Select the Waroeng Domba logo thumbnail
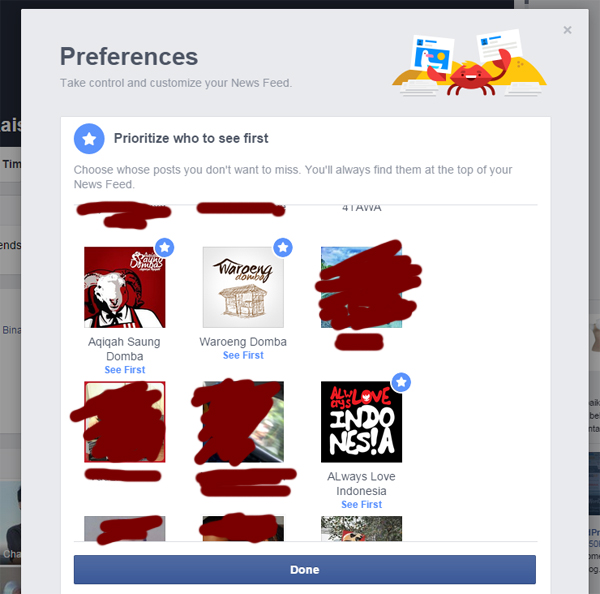This screenshot has height=594, width=600. (243, 287)
